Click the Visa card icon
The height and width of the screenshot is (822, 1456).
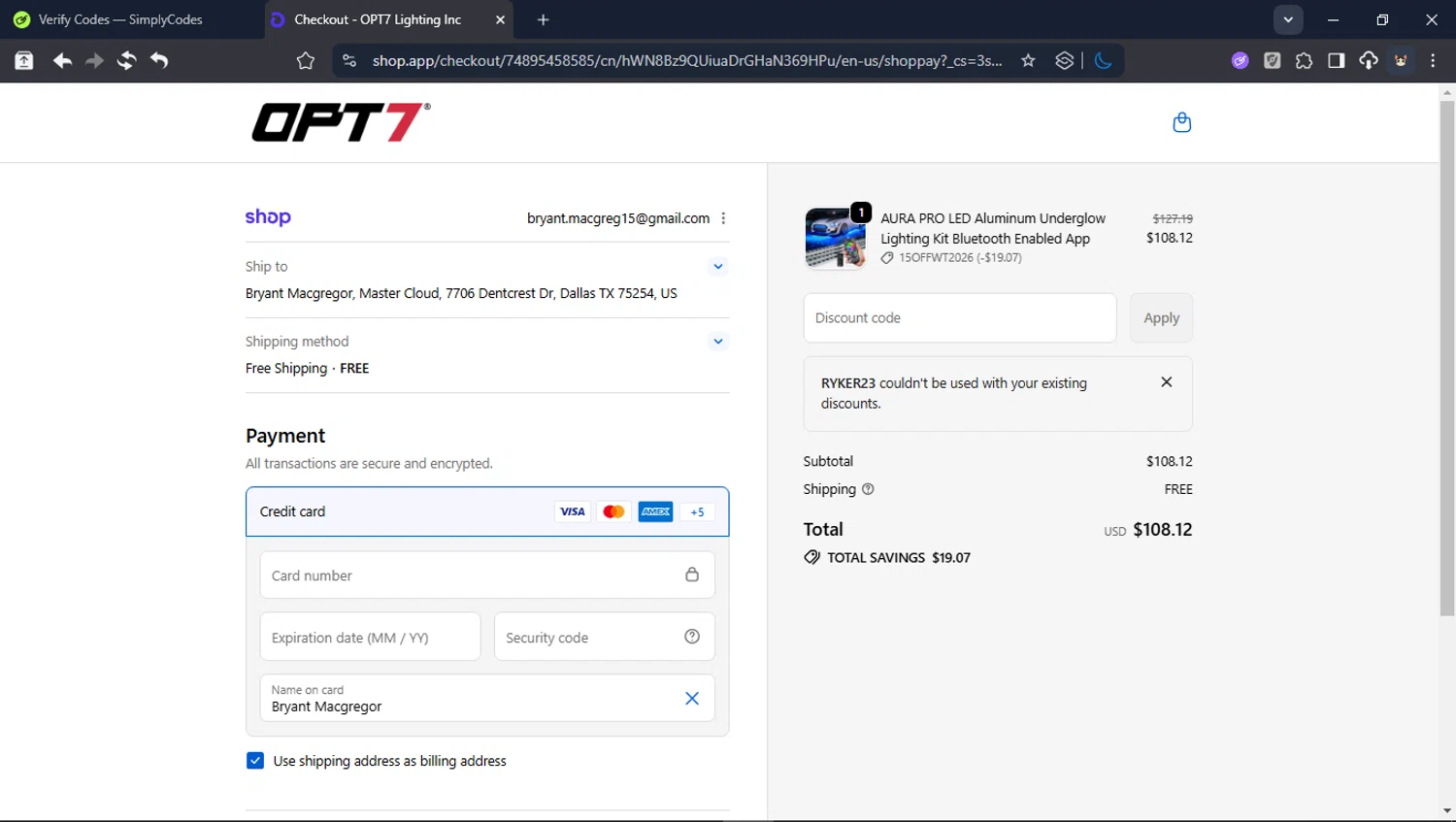(x=573, y=511)
